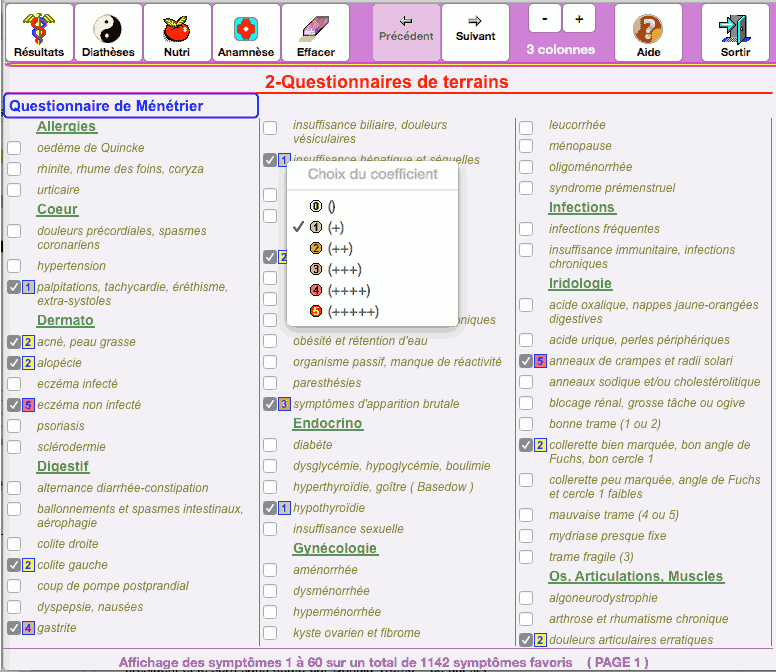Check urticaire checkbox
The image size is (776, 672).
(14, 190)
